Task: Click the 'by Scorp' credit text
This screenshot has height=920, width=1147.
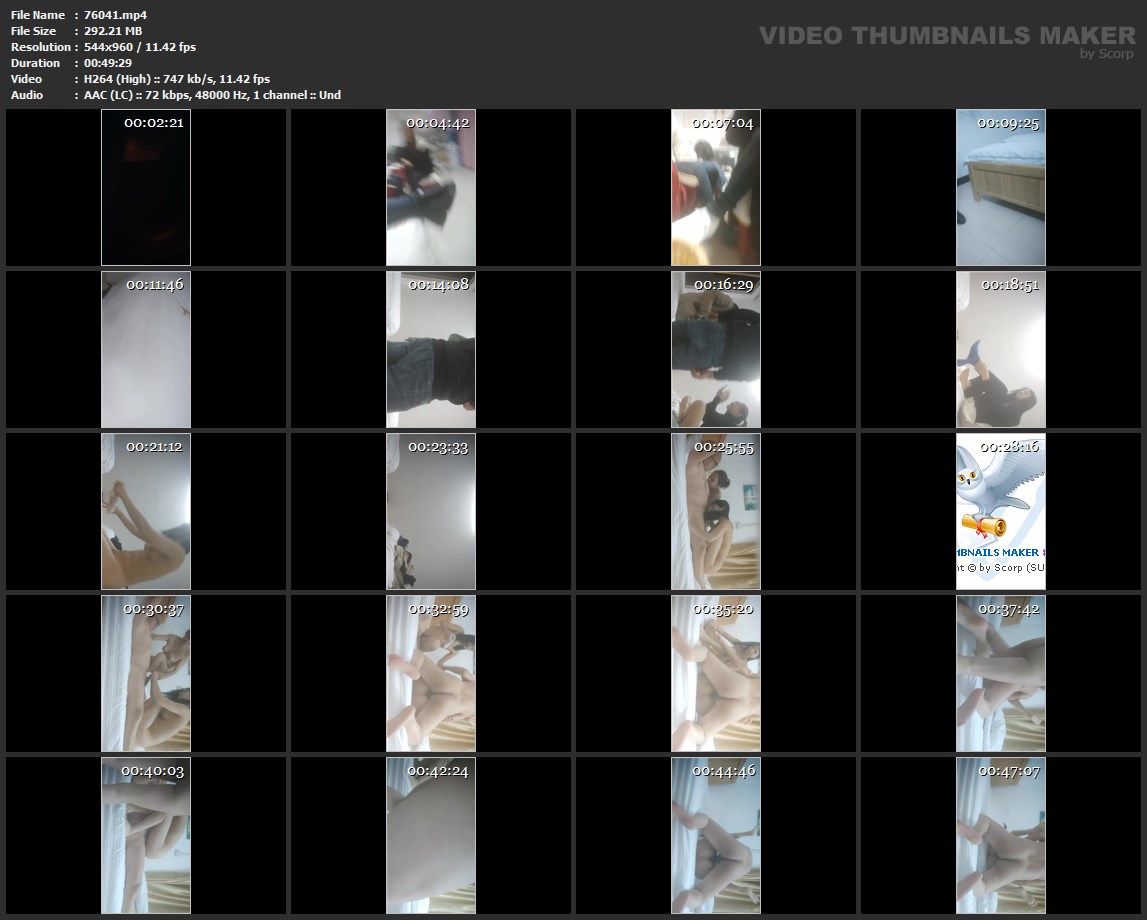Action: [1106, 54]
